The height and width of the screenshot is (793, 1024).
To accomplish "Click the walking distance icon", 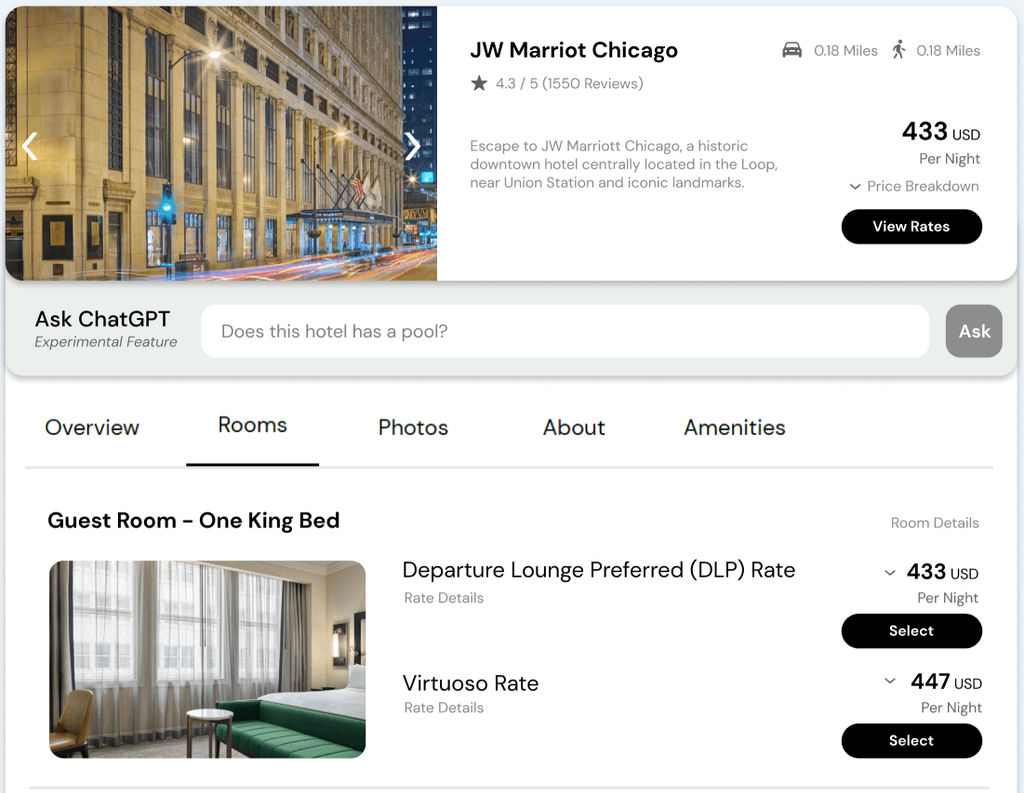I will pos(899,50).
